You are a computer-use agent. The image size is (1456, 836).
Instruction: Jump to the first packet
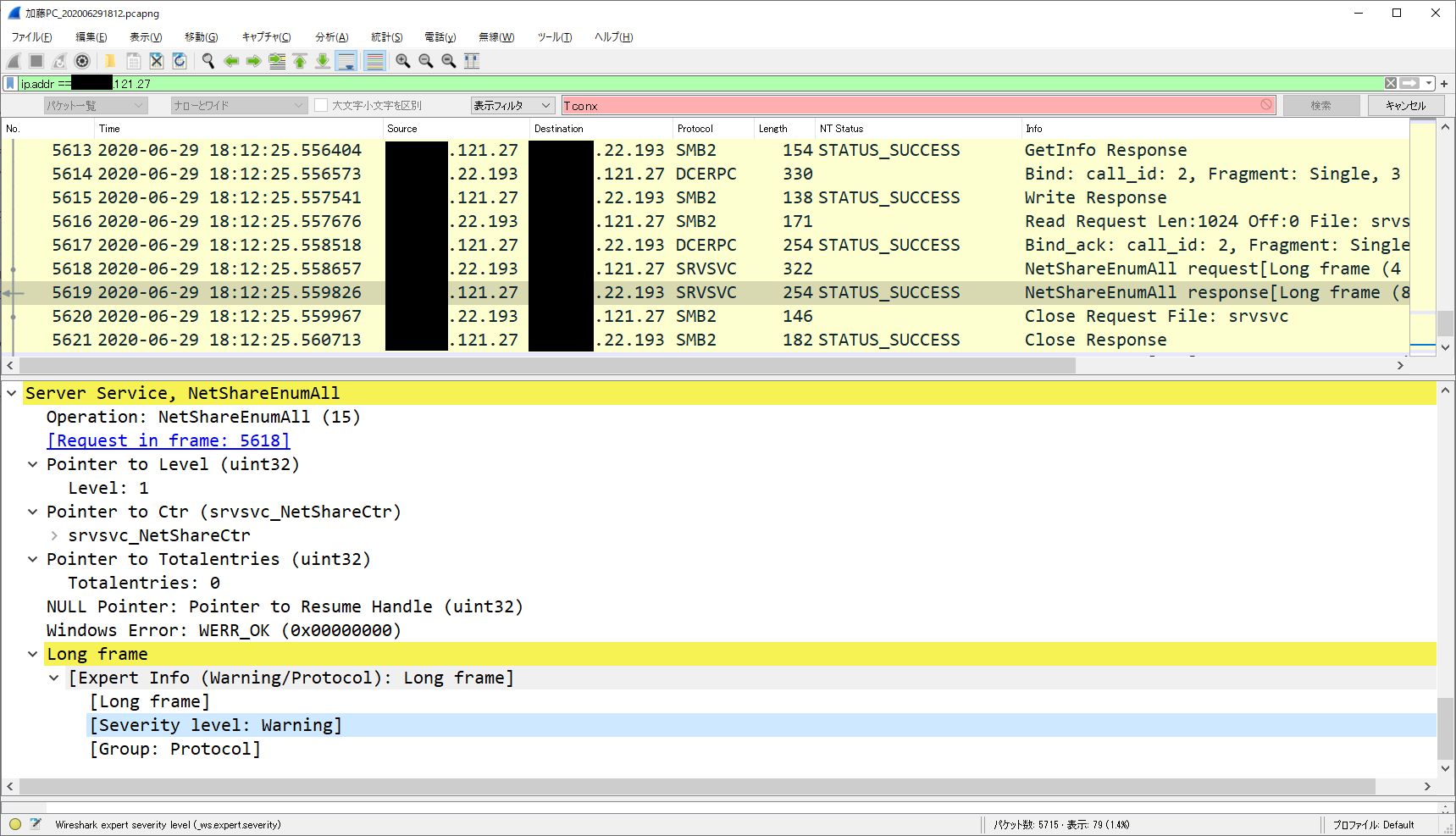300,61
